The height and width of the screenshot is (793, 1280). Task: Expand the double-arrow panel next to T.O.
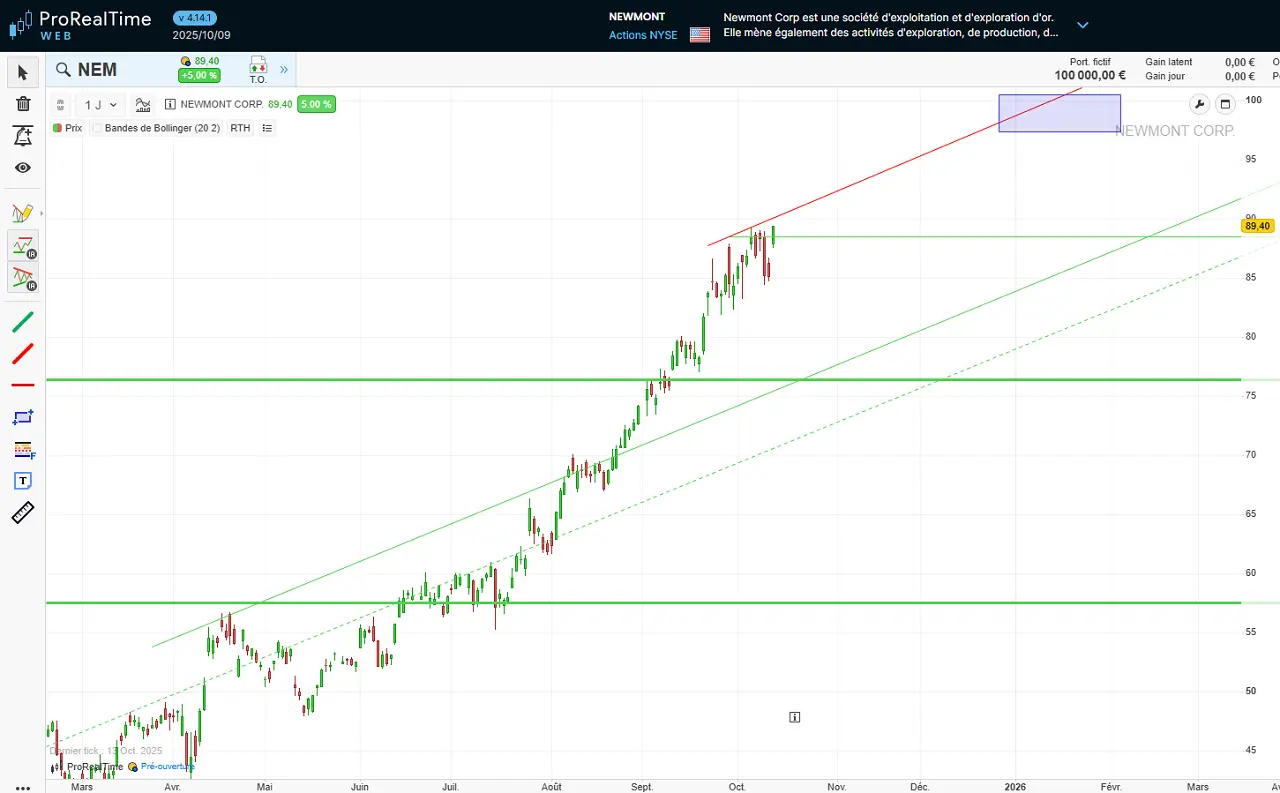284,70
